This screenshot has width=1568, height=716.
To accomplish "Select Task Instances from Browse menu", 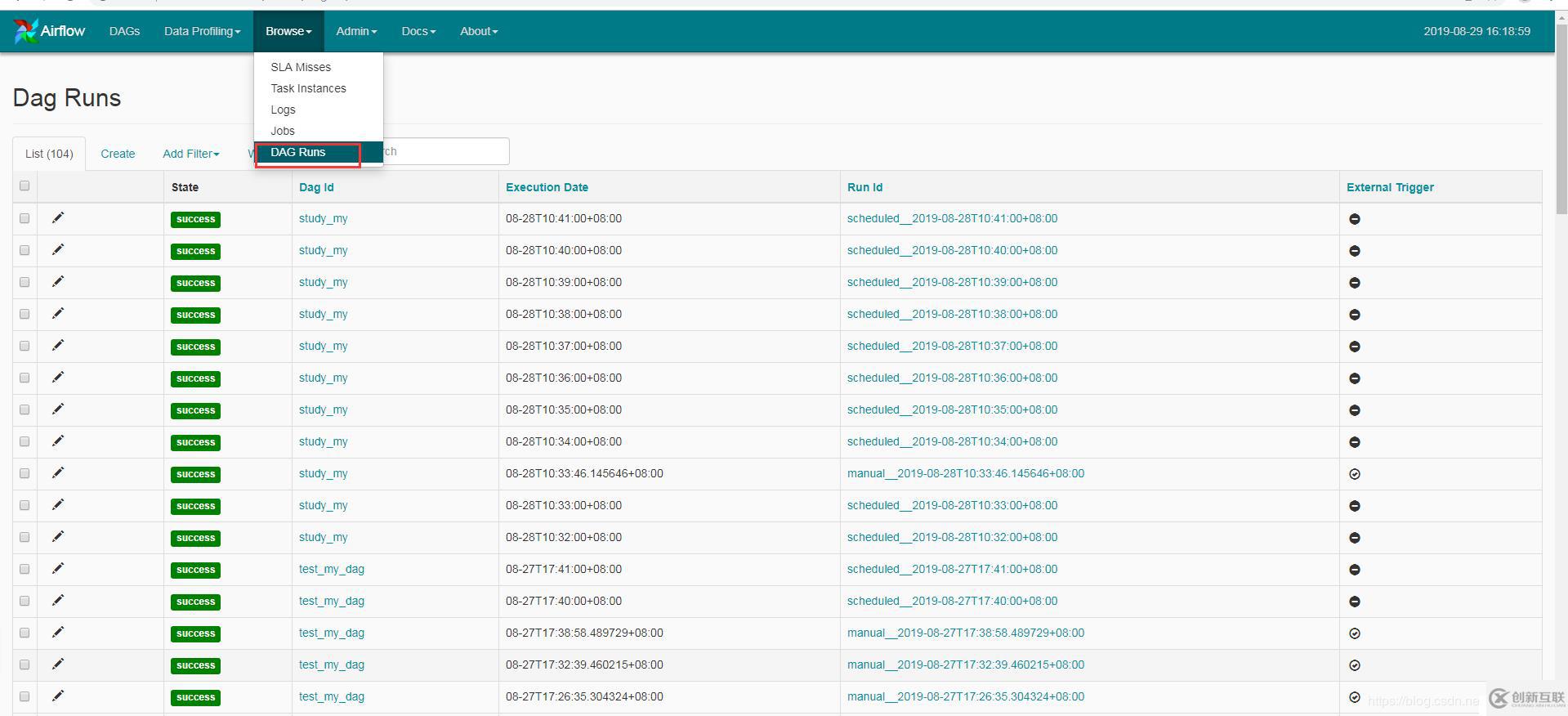I will (x=308, y=88).
